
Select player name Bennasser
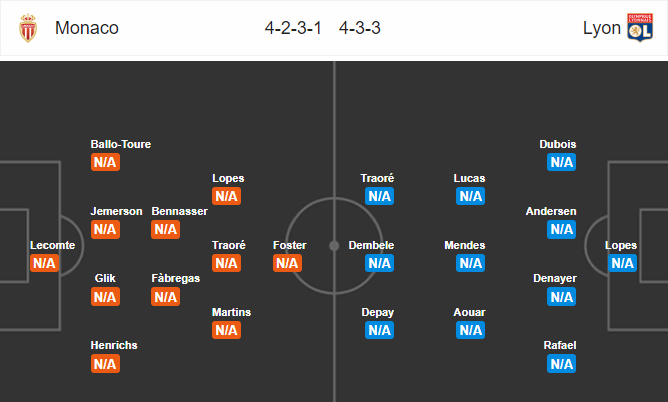pos(180,211)
